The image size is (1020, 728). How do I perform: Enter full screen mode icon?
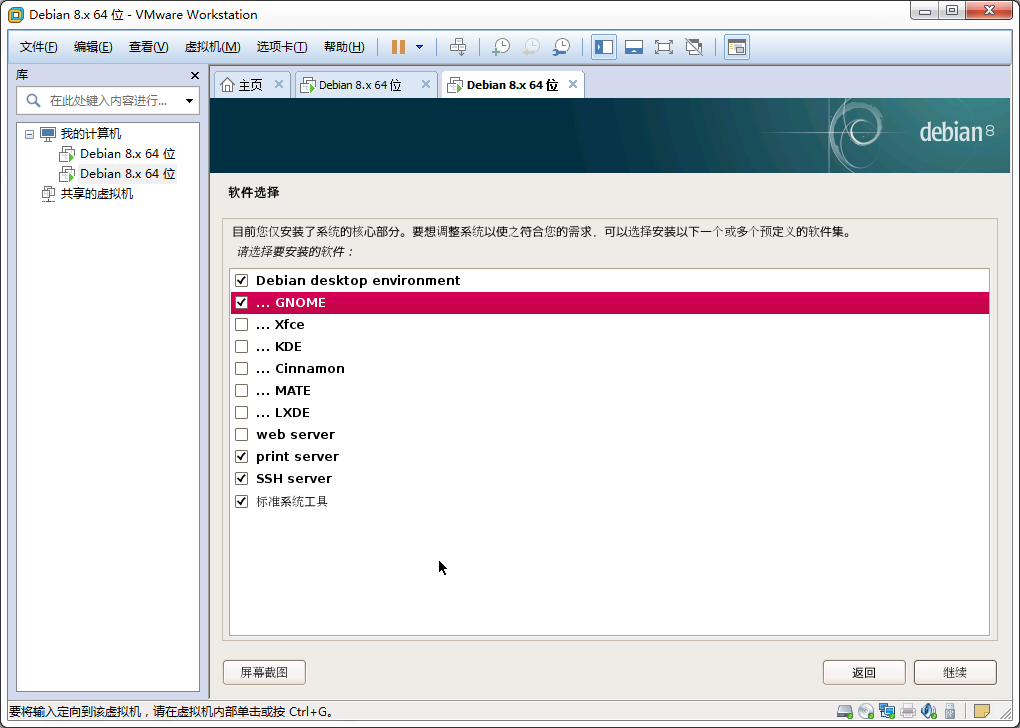click(x=664, y=47)
